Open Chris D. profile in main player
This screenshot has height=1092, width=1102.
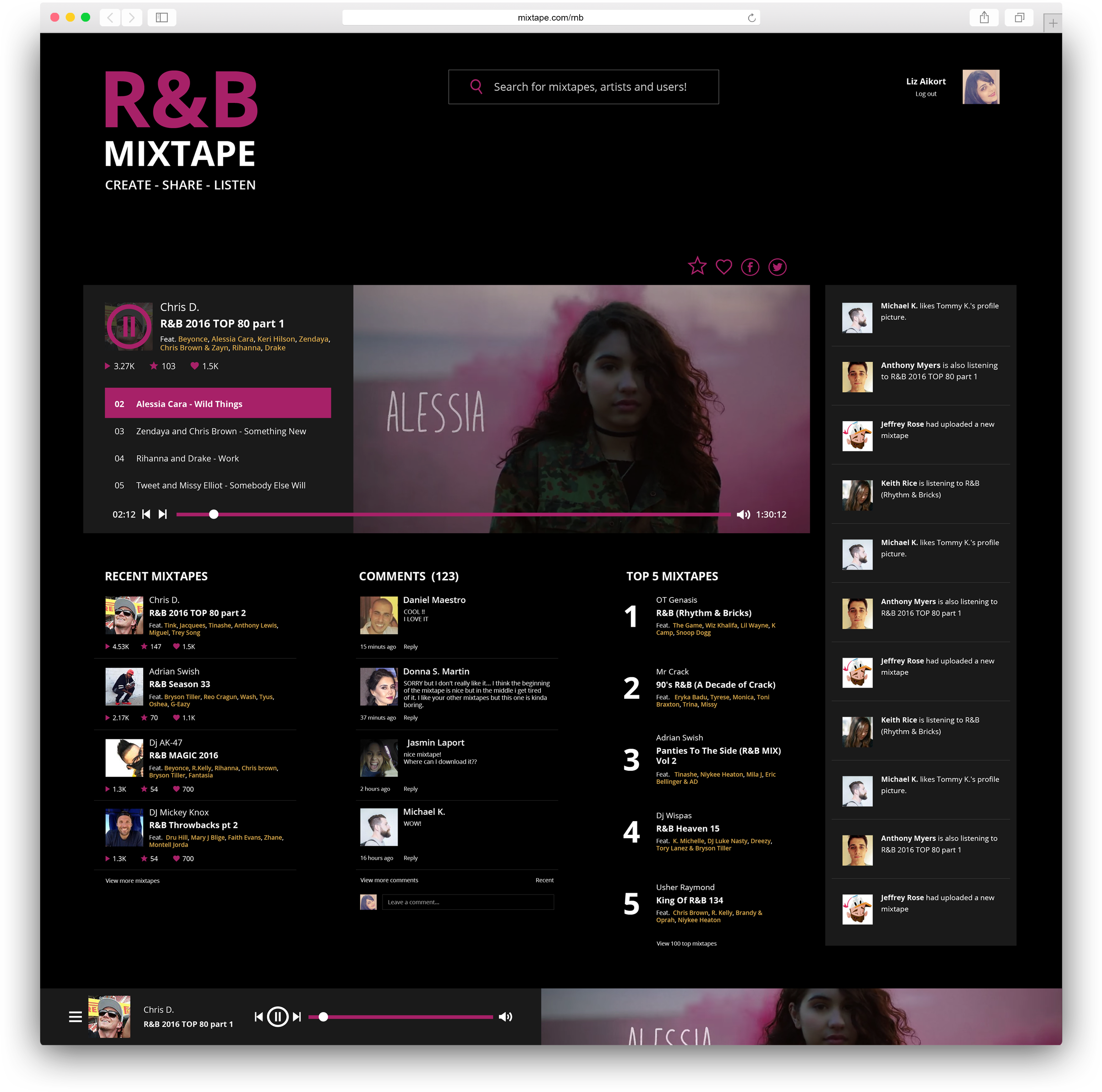[x=180, y=307]
